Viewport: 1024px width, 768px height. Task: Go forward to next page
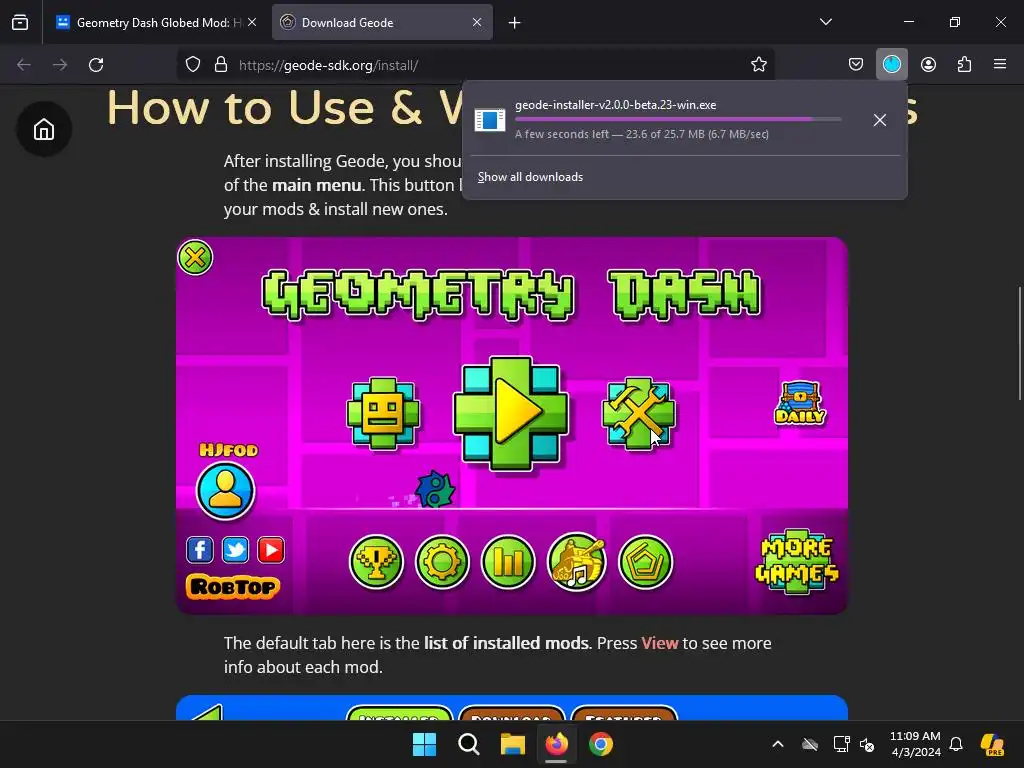click(x=60, y=65)
